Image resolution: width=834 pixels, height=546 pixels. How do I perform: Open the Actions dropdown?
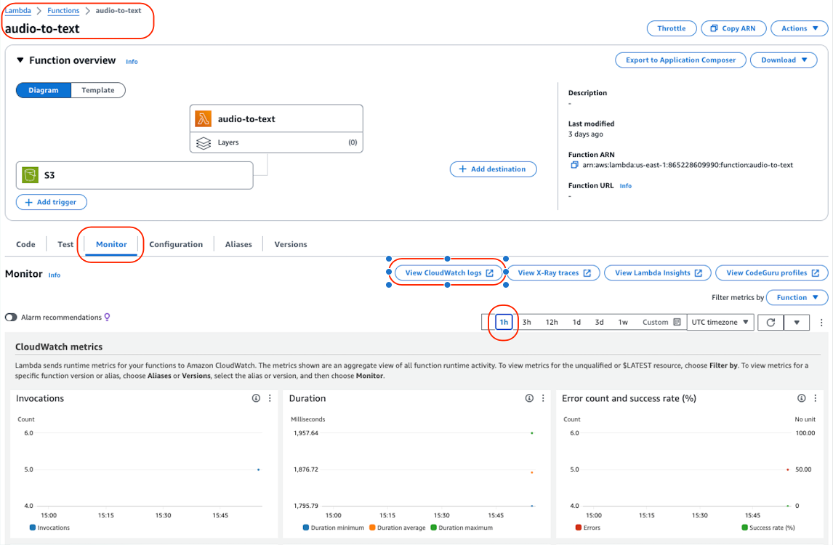799,28
